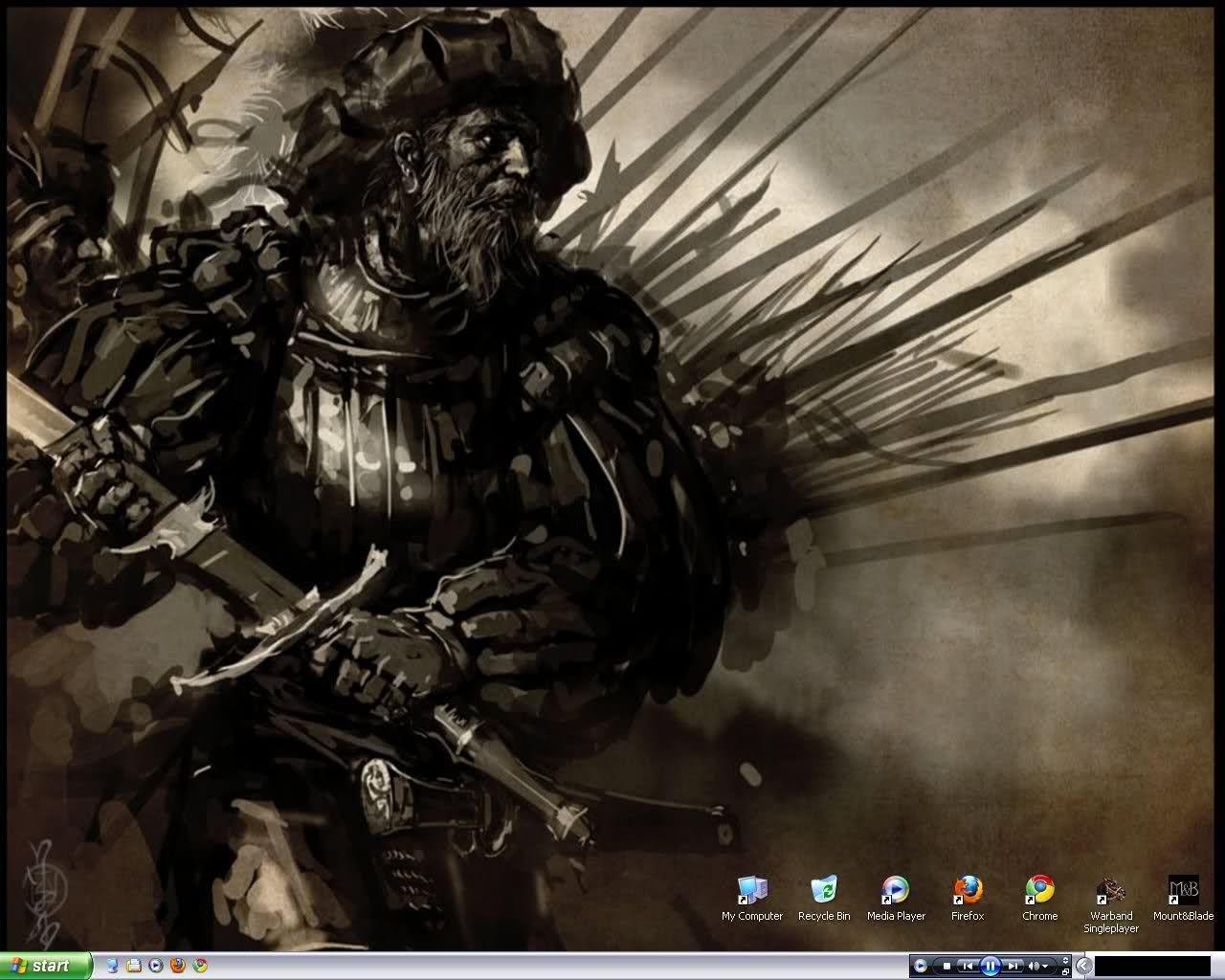Stop playback in the taskbar media toolbar
The height and width of the screenshot is (980, 1225).
[x=947, y=966]
